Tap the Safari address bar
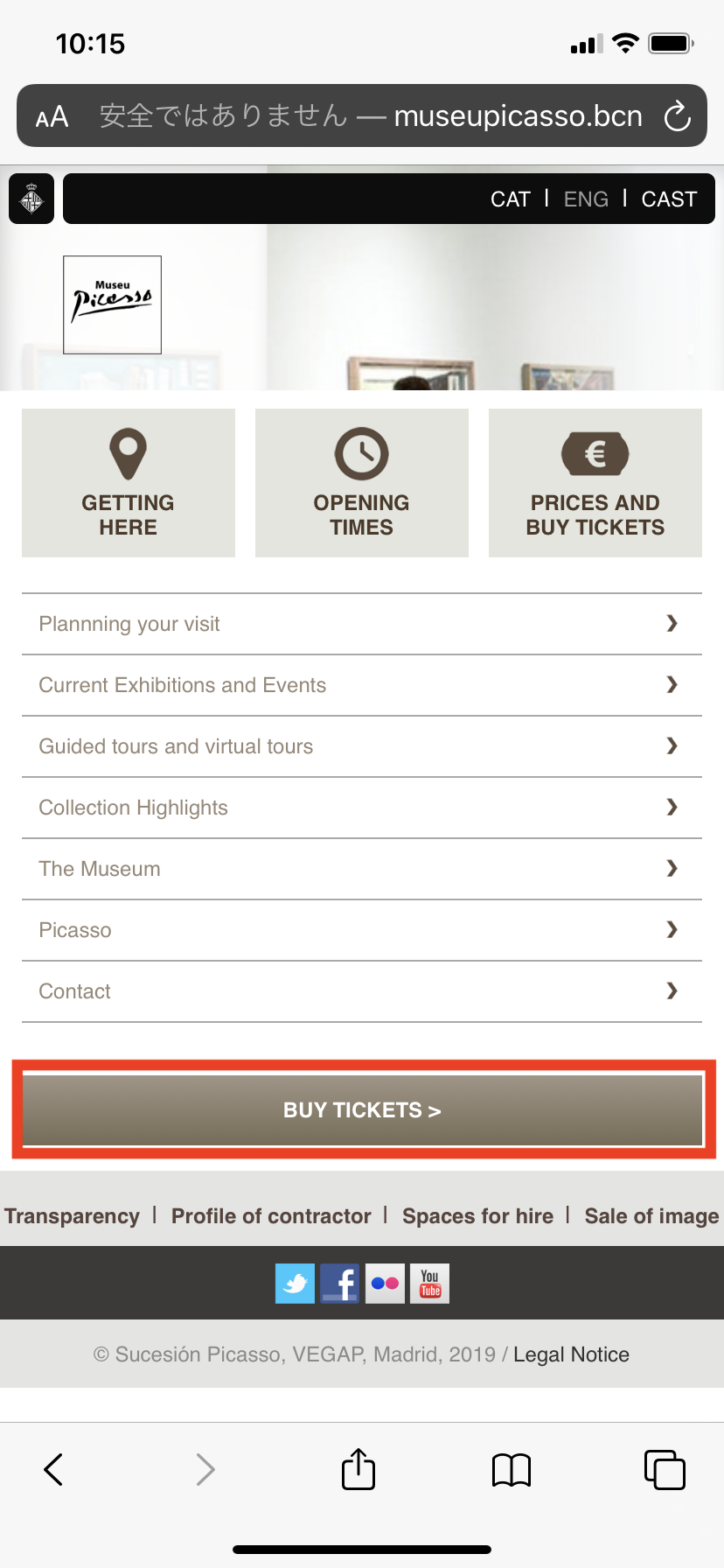The width and height of the screenshot is (724, 1568). [x=362, y=115]
